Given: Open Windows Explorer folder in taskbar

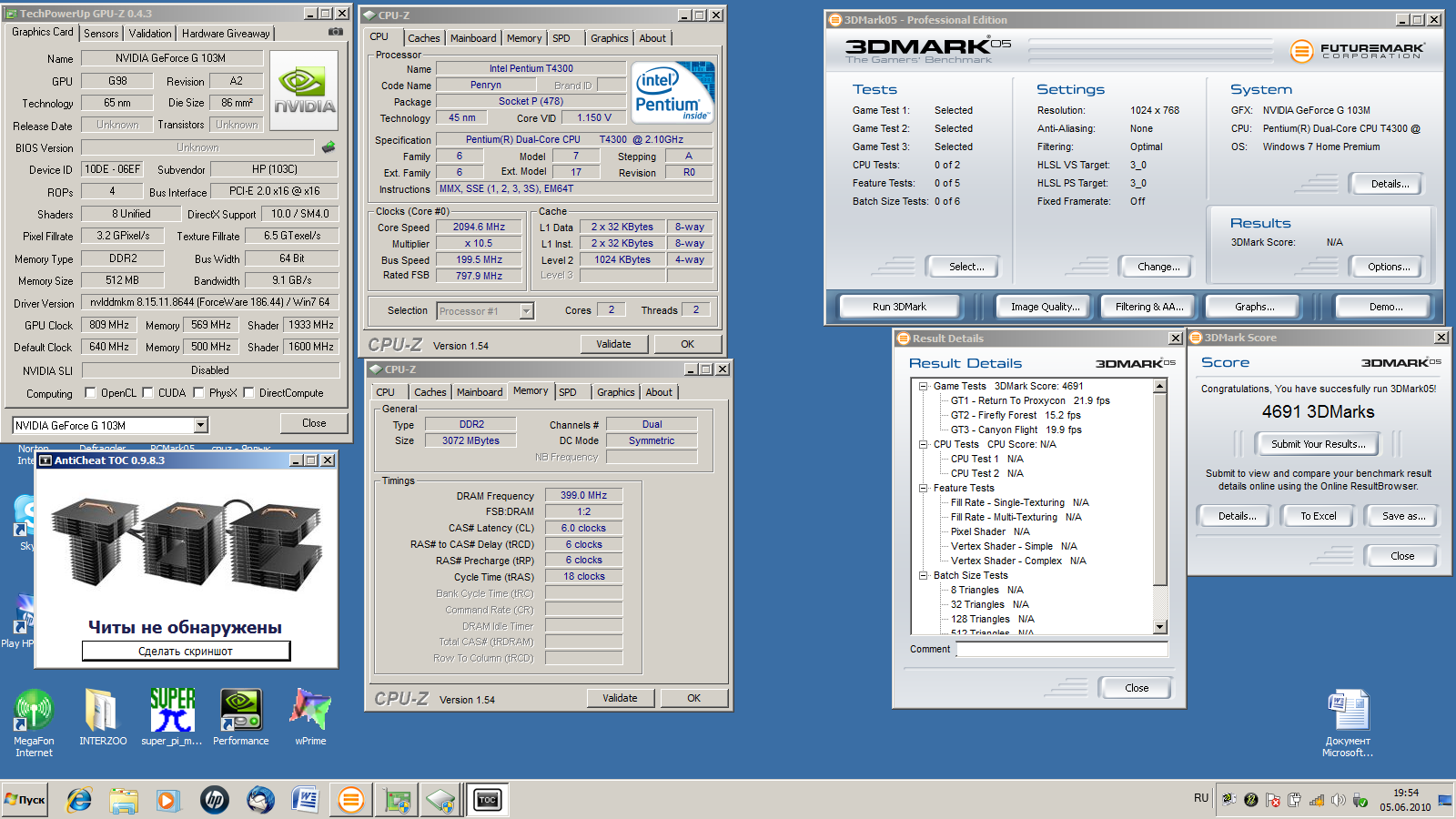Looking at the screenshot, I should 124,800.
